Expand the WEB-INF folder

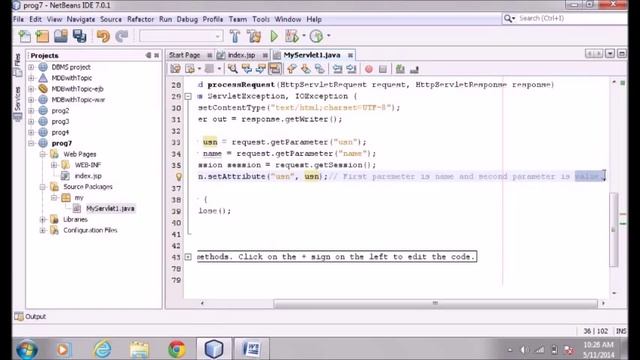click(x=53, y=165)
